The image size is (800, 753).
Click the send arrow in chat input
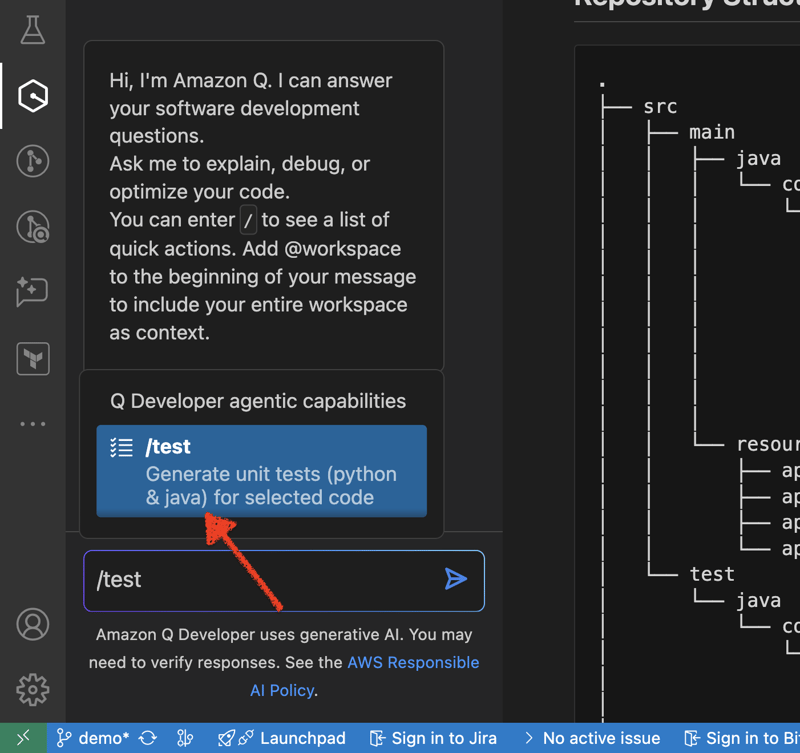(456, 579)
